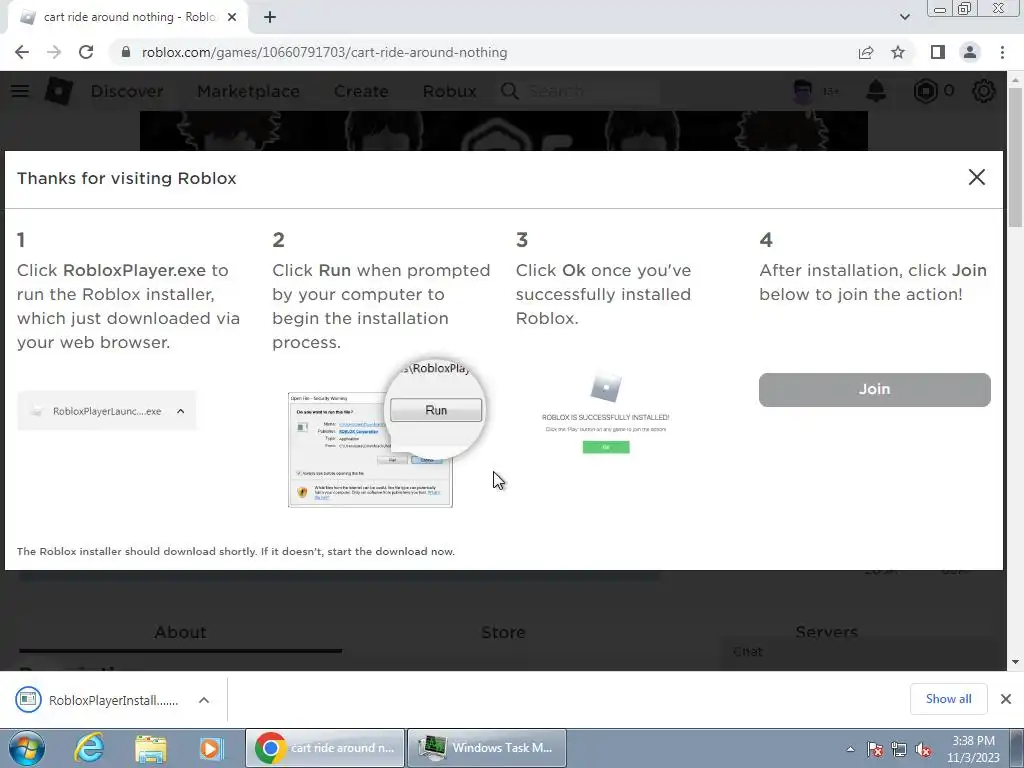Click Show all downloads
The height and width of the screenshot is (768, 1024).
point(948,699)
